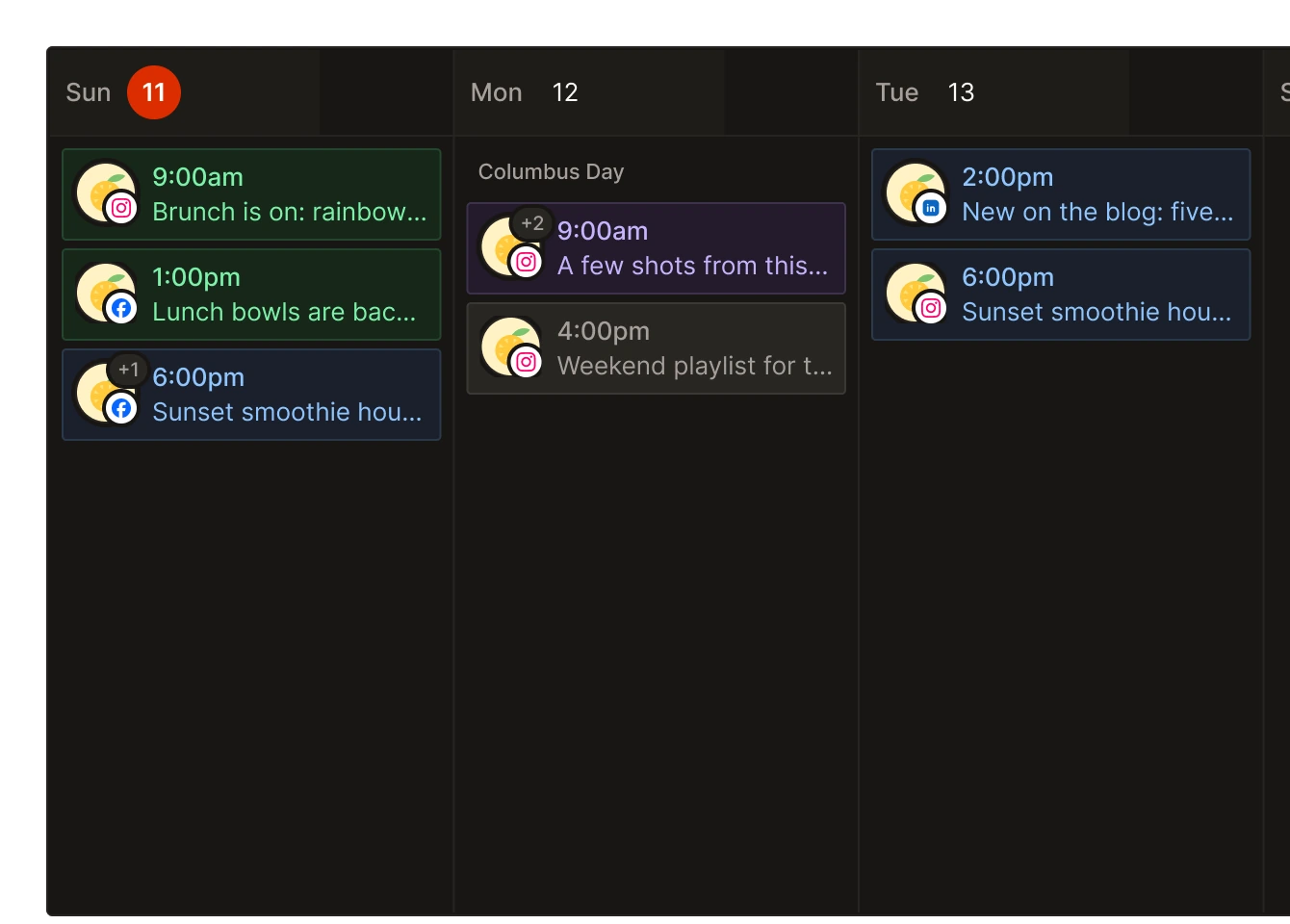Open the 'Brunch is on: rainbow...' post
Image resolution: width=1290 pixels, height=924 pixels.
tap(251, 194)
